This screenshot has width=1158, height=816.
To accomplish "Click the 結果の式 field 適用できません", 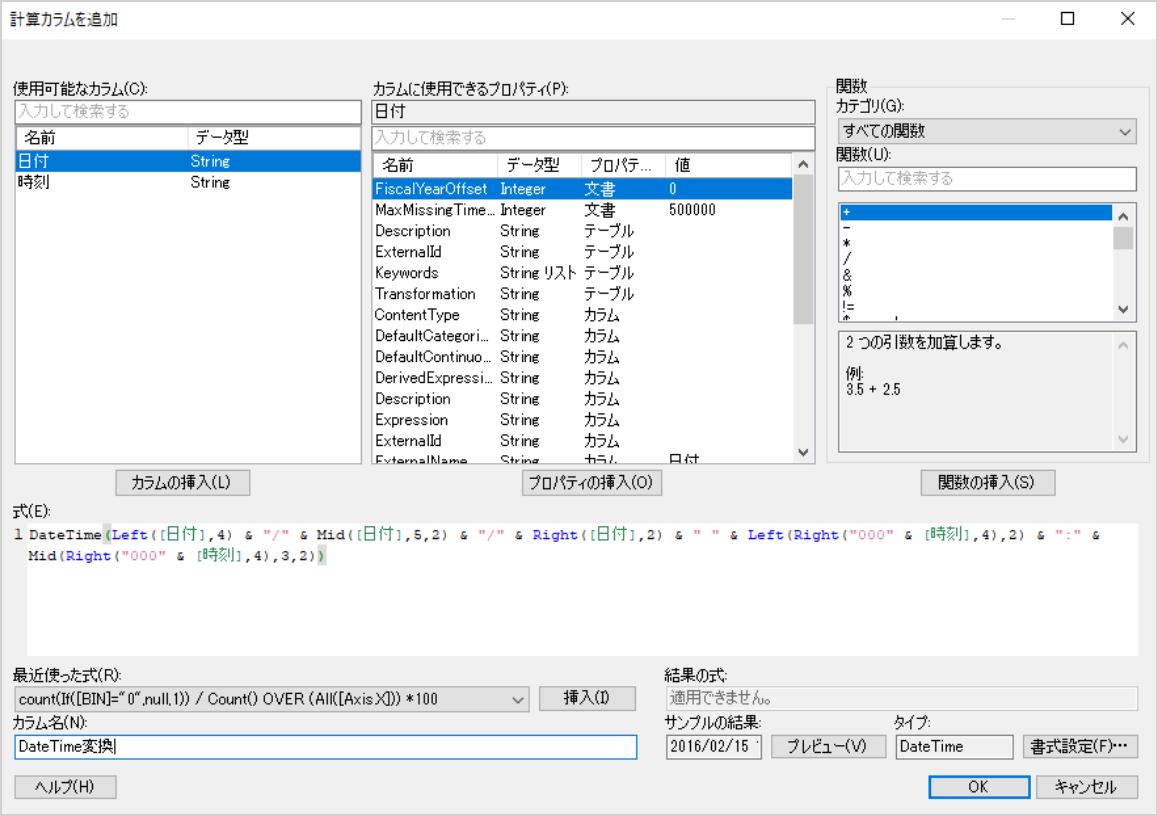I will 902,698.
